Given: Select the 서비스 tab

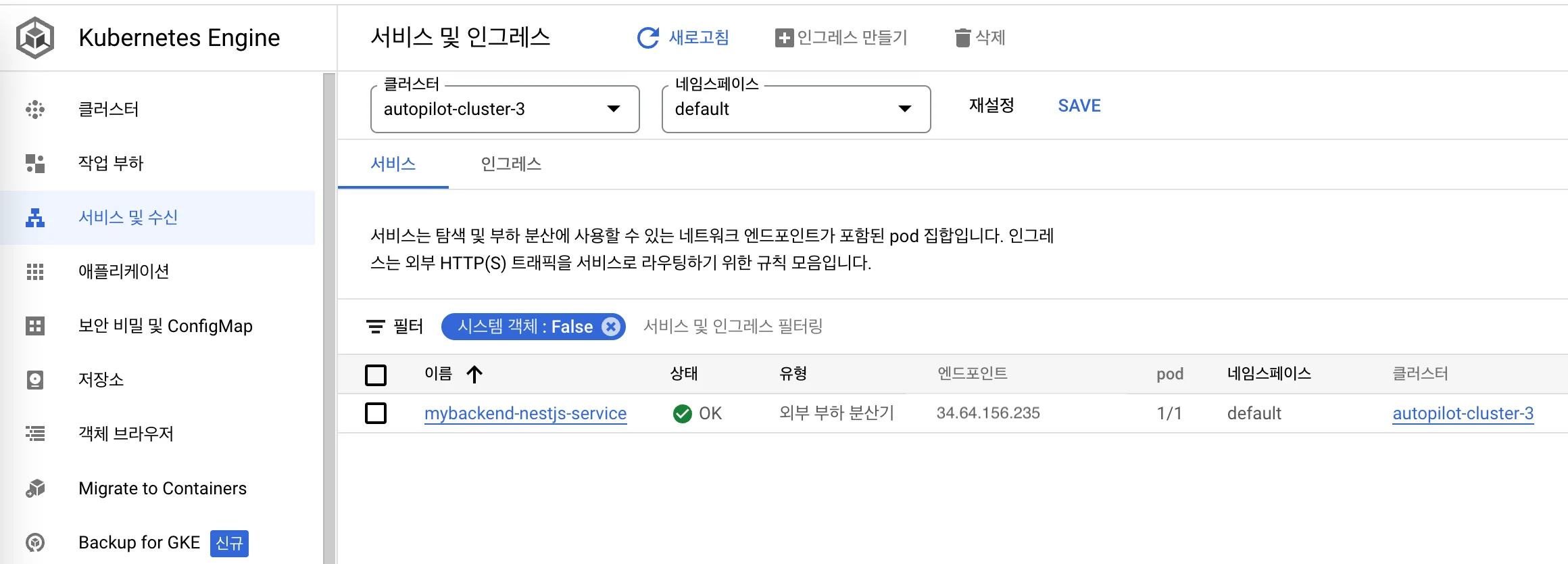Looking at the screenshot, I should 393,164.
